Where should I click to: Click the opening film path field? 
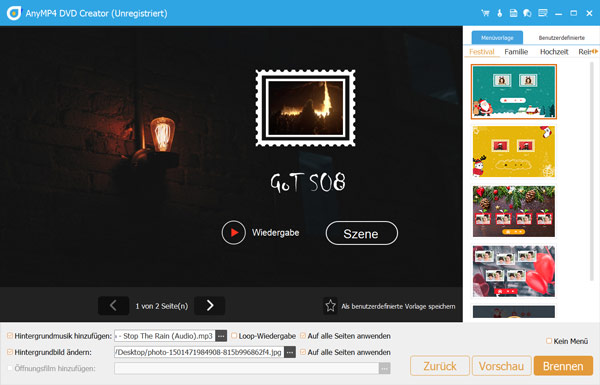[246, 368]
